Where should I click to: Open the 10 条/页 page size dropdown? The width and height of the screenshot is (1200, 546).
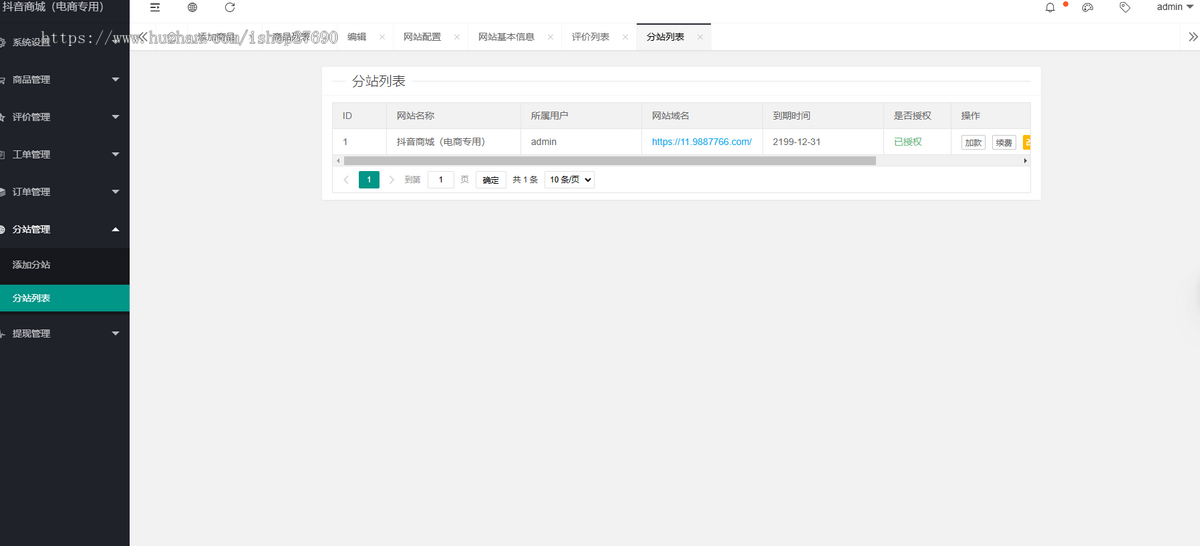(x=570, y=180)
